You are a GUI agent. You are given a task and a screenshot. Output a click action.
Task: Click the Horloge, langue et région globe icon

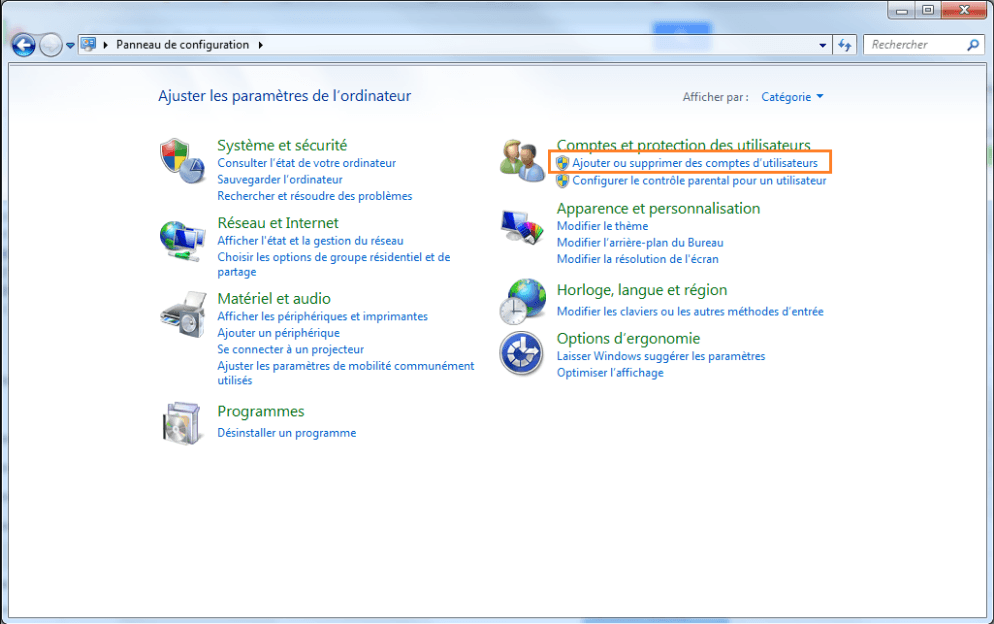point(522,303)
